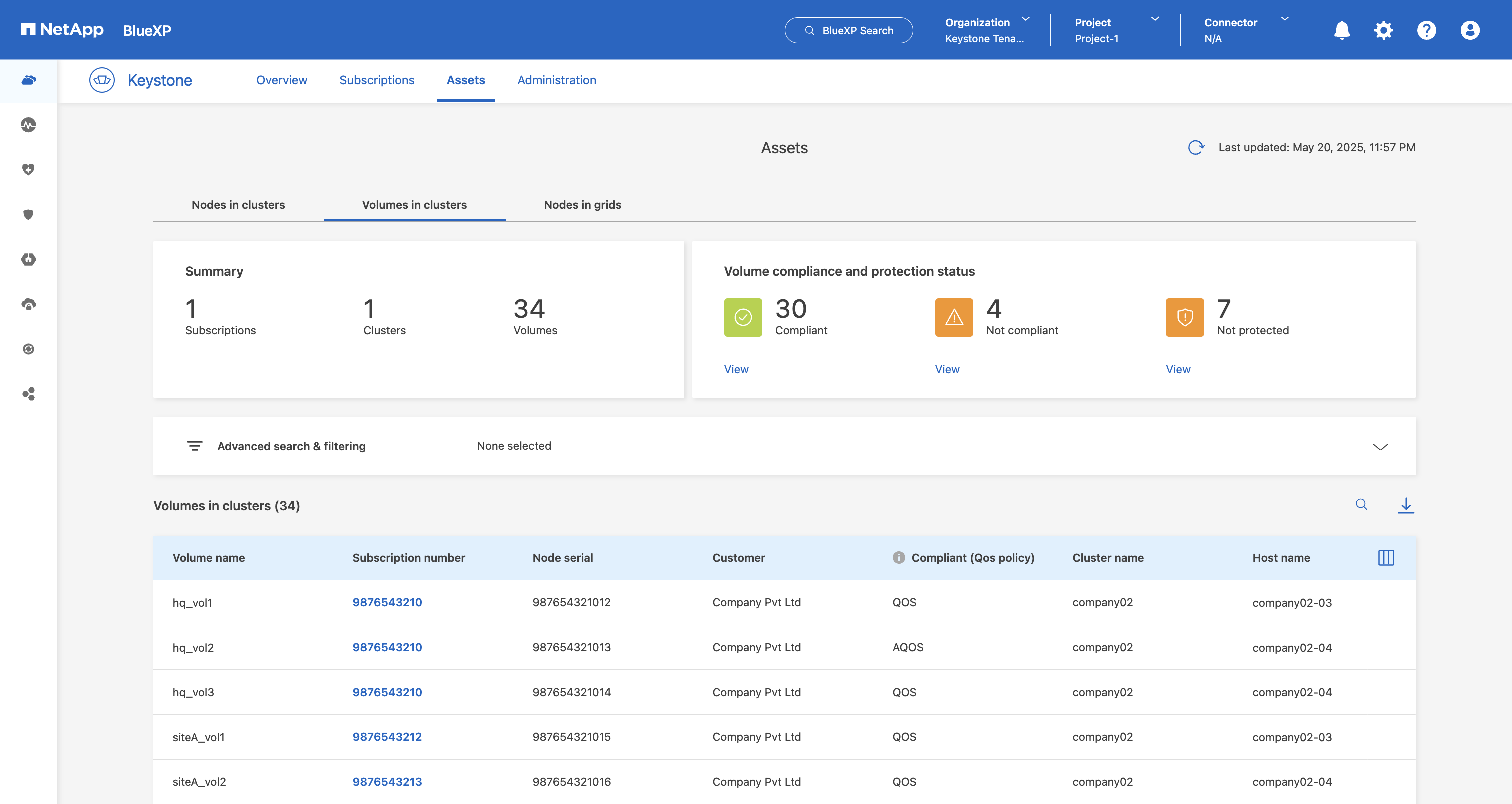Viewport: 1512px width, 804px height.
Task: Click the shield protection icon in sidebar
Action: coord(29,215)
